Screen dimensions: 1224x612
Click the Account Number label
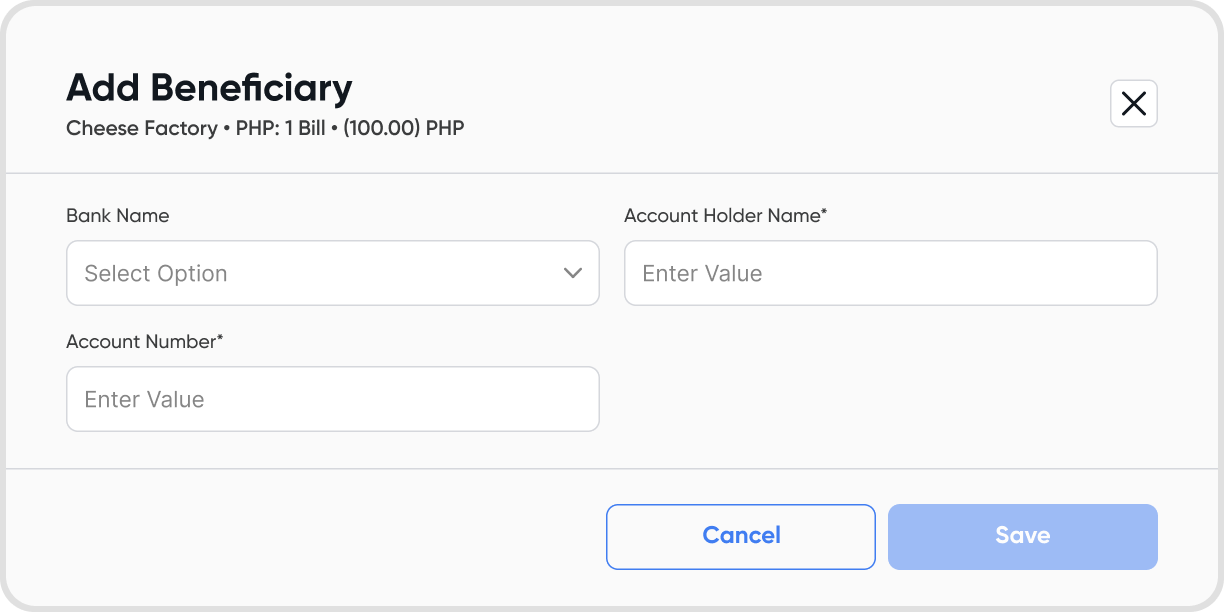(x=141, y=341)
